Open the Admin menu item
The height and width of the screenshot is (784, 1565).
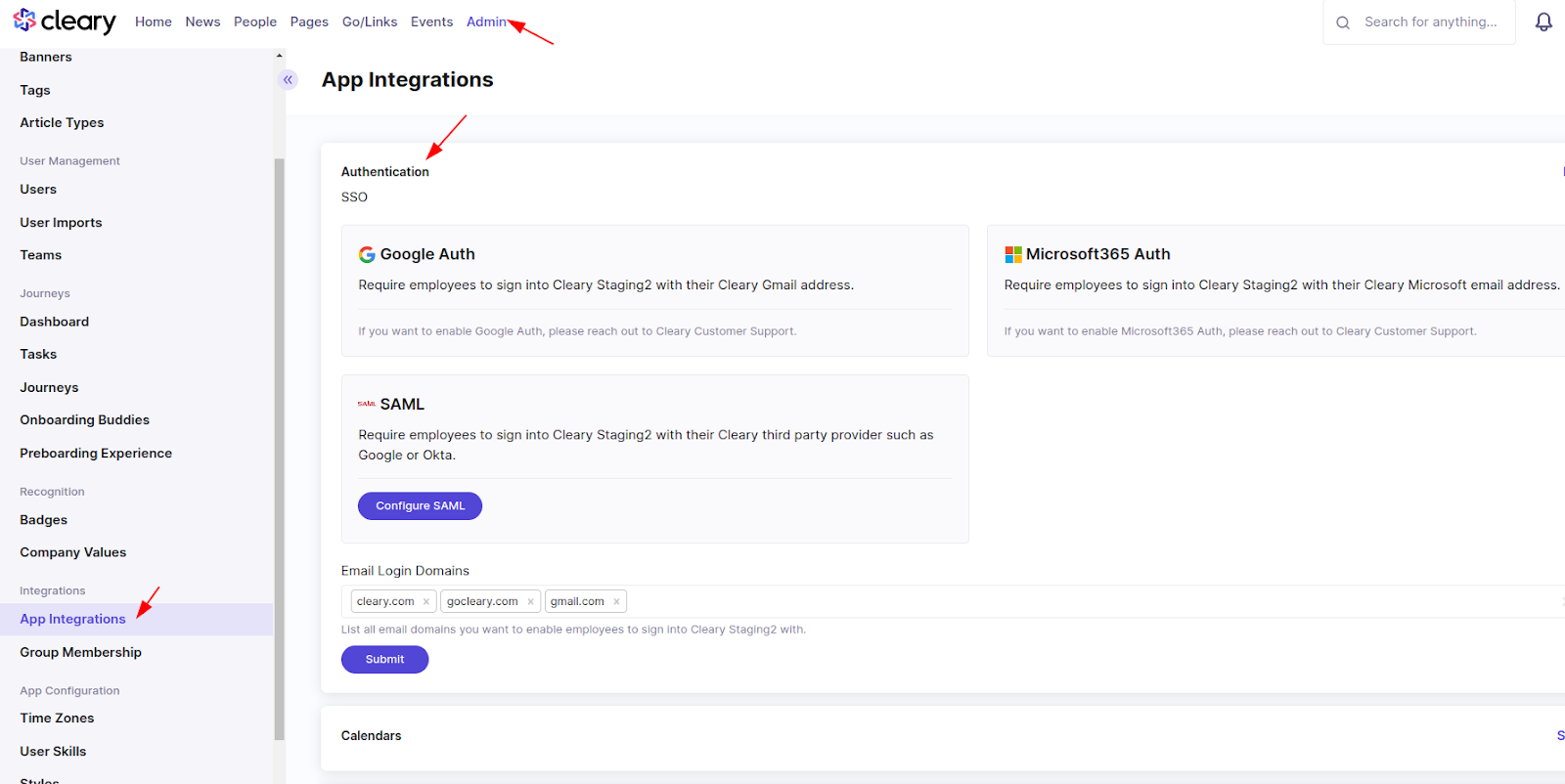coord(486,22)
